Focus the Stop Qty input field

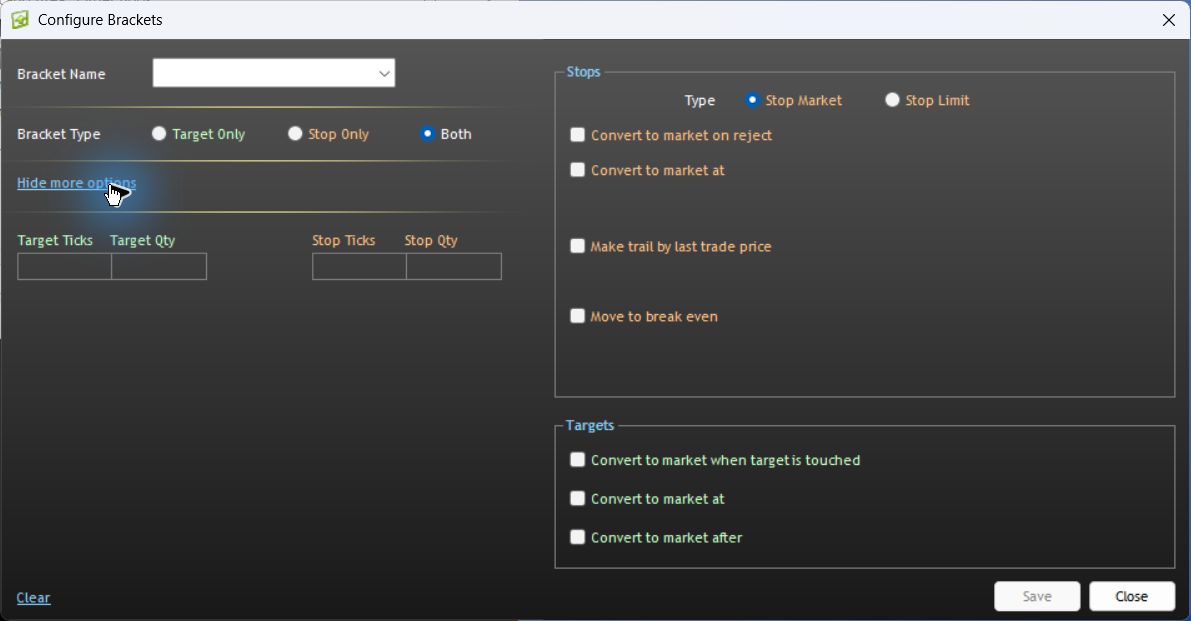click(x=453, y=266)
